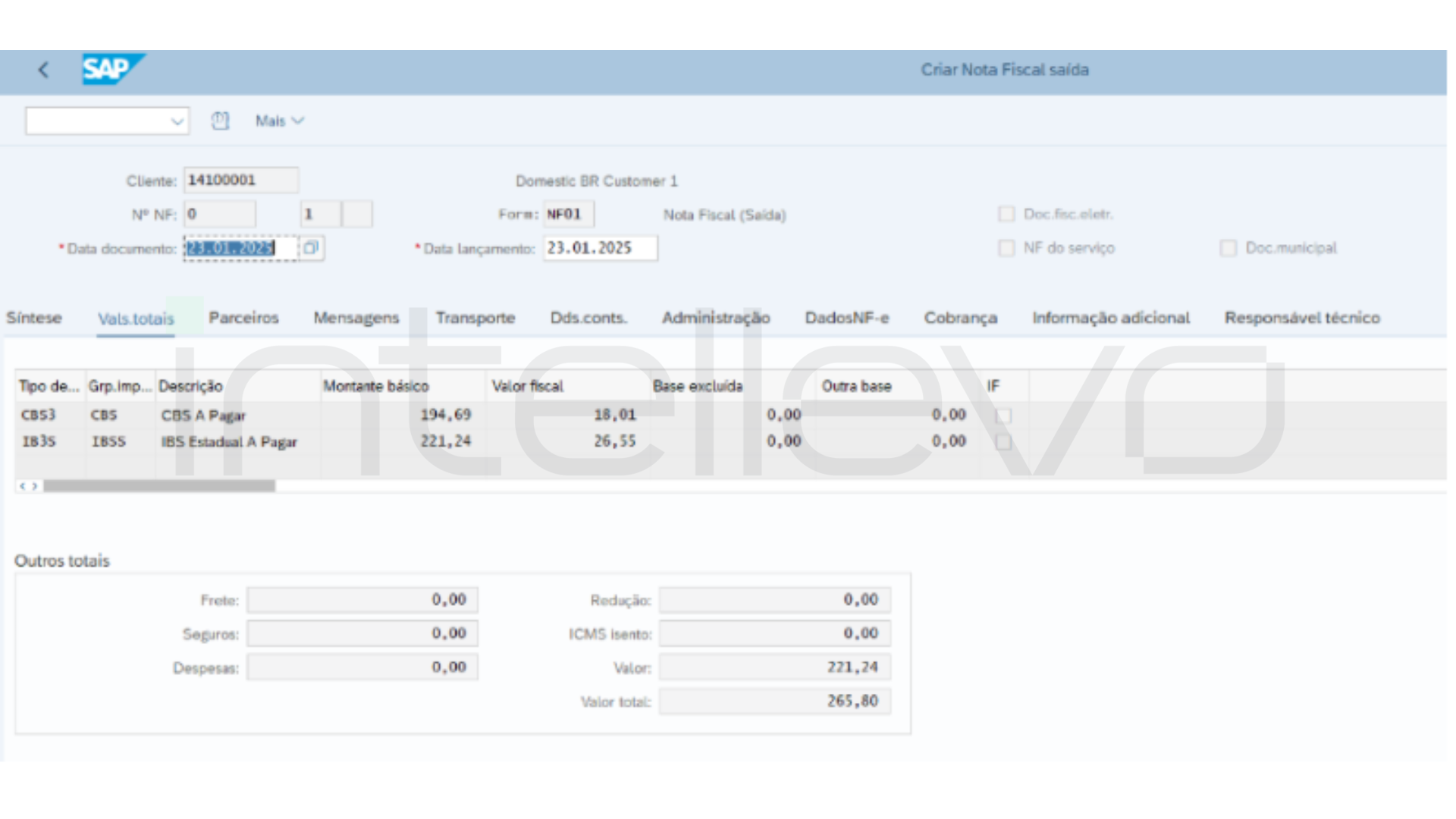The height and width of the screenshot is (819, 1456).
Task: Check the NF do serviço box
Action: 1006,248
